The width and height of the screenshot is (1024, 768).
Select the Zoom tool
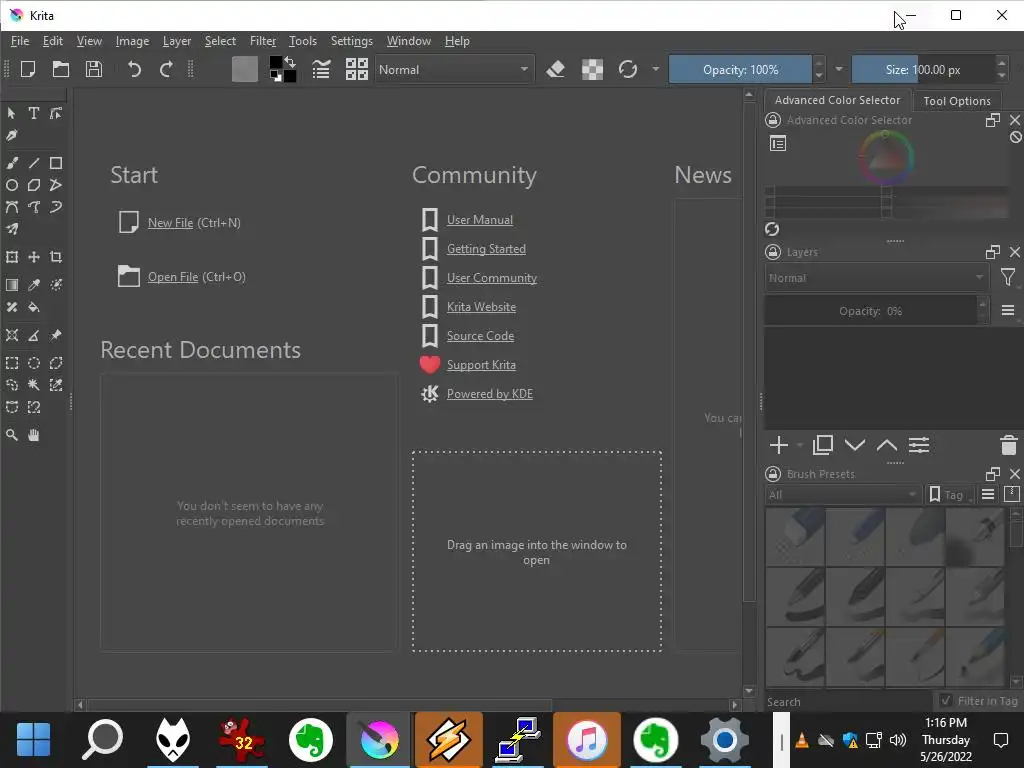click(12, 435)
